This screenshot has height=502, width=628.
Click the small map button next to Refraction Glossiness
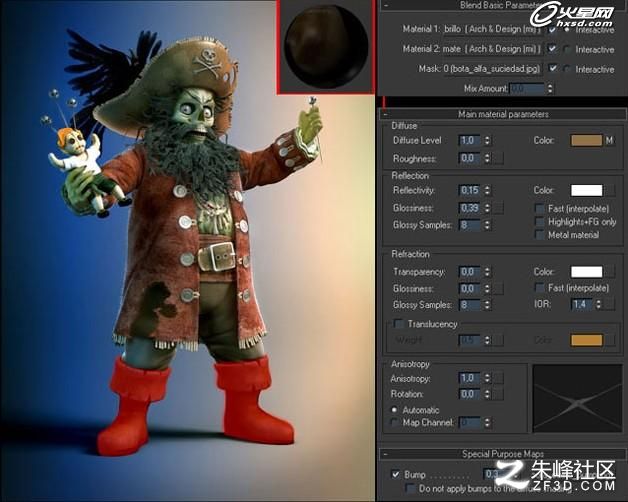(x=498, y=288)
